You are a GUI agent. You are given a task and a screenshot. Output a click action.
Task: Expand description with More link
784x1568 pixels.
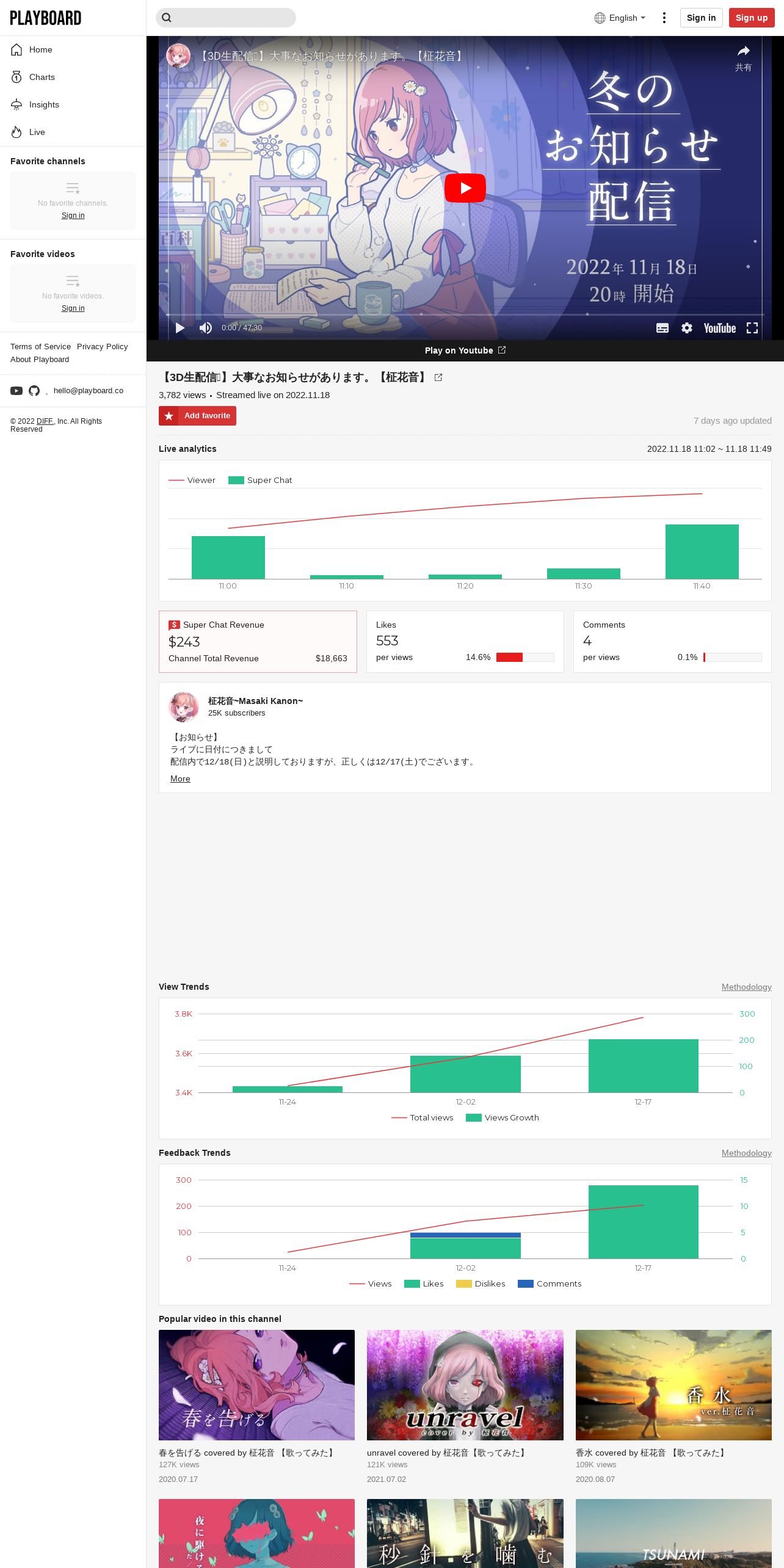click(x=180, y=779)
